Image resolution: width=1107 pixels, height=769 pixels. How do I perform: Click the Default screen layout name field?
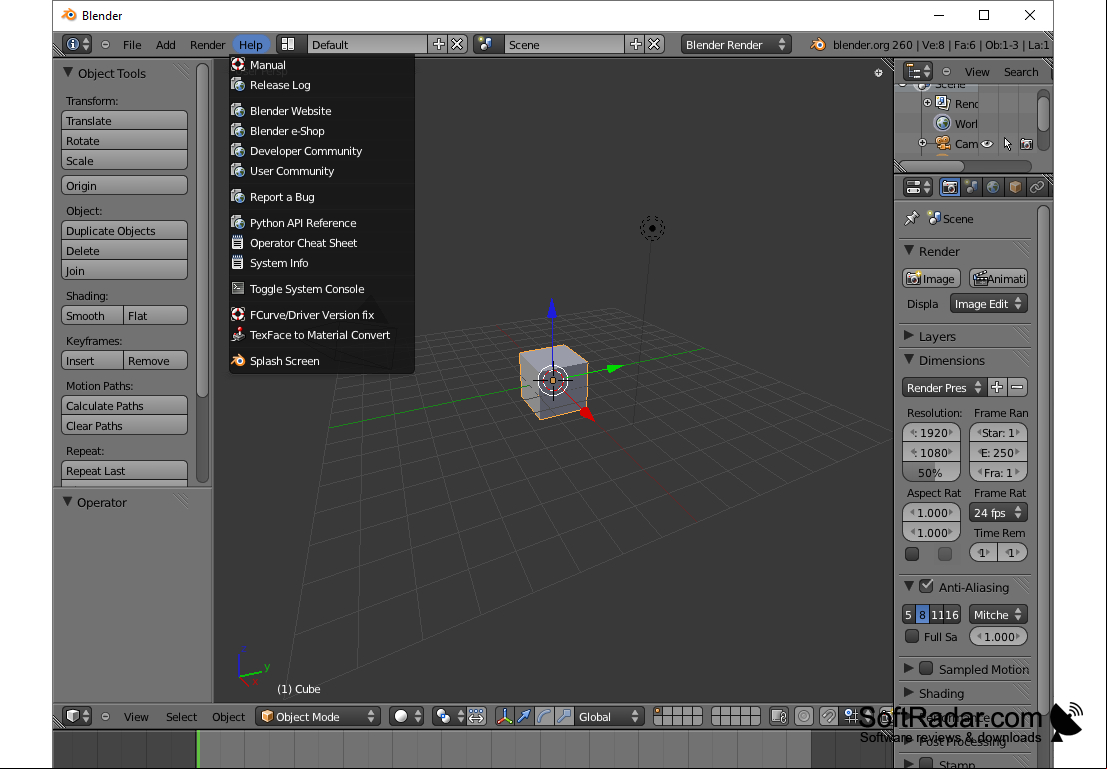367,44
